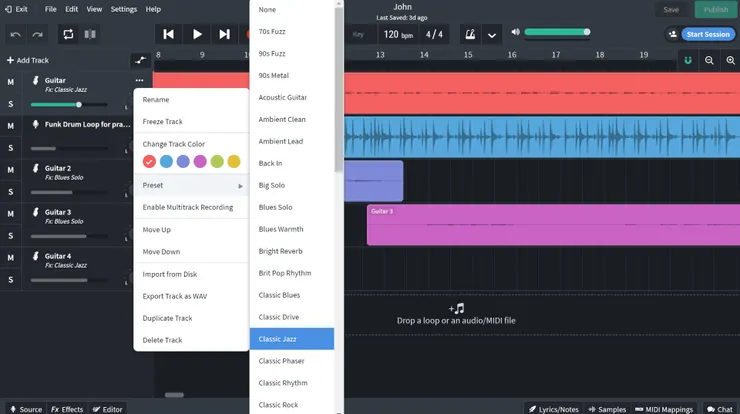Image resolution: width=740 pixels, height=414 pixels.
Task: Click the Publish button
Action: (x=715, y=9)
